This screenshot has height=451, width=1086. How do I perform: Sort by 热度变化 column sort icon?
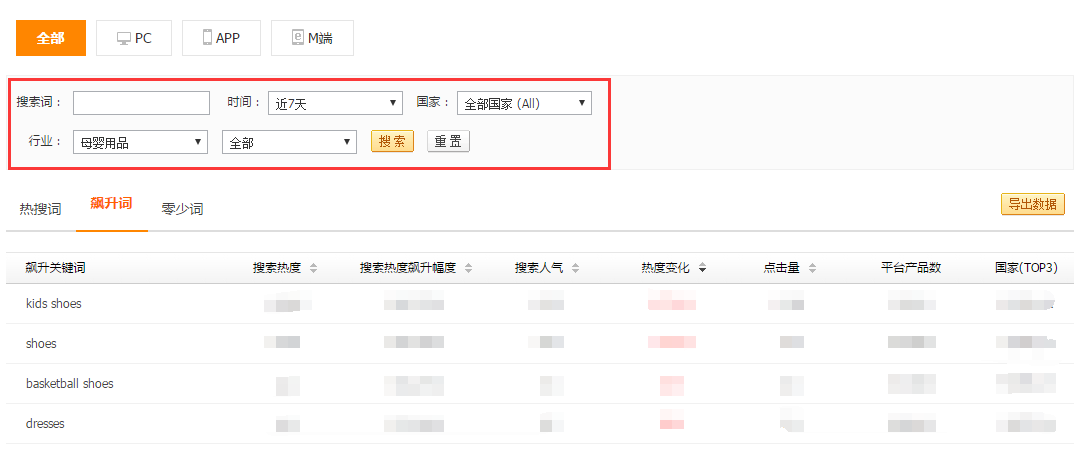(x=703, y=268)
